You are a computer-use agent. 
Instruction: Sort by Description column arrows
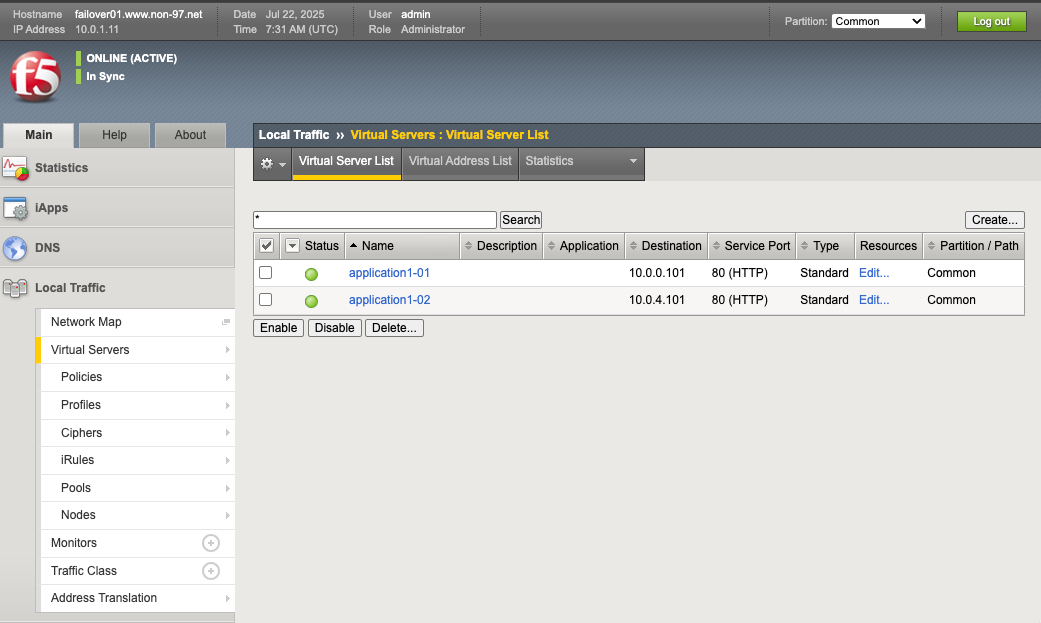tap(468, 246)
